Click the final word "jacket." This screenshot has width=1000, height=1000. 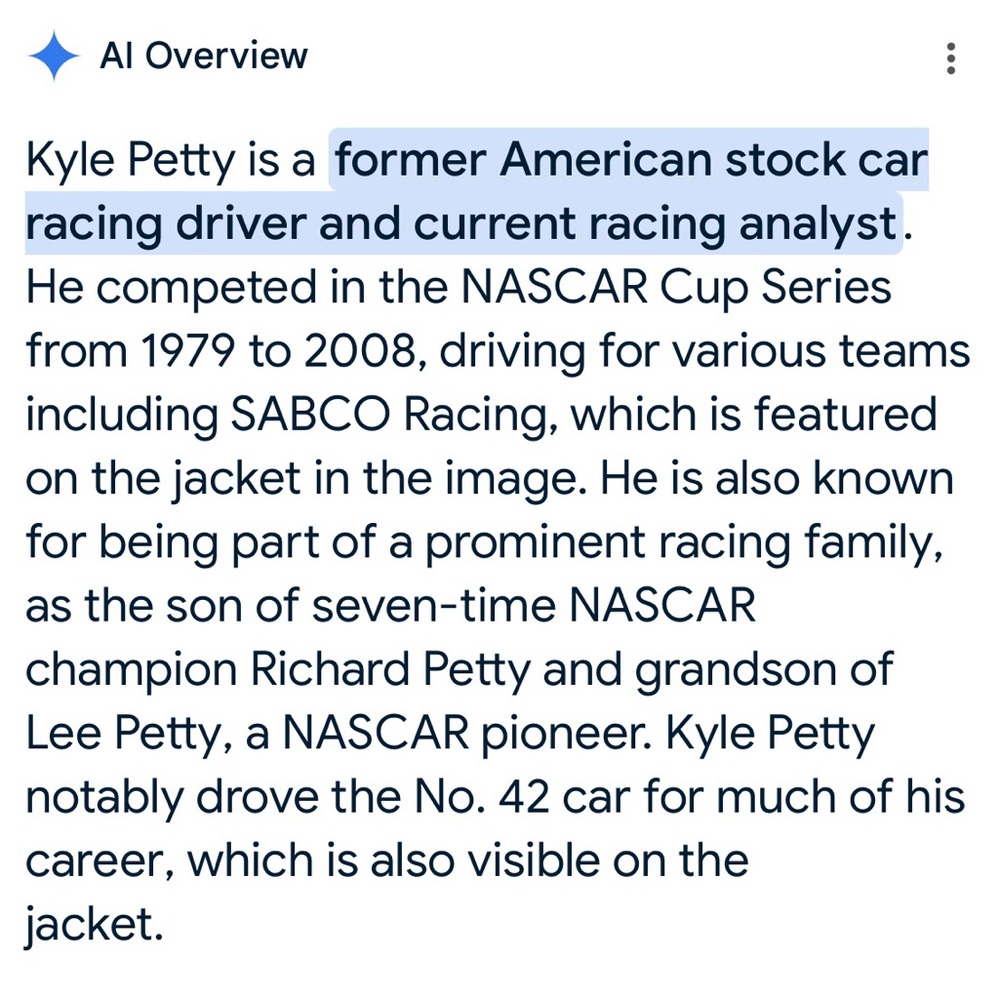[x=94, y=925]
